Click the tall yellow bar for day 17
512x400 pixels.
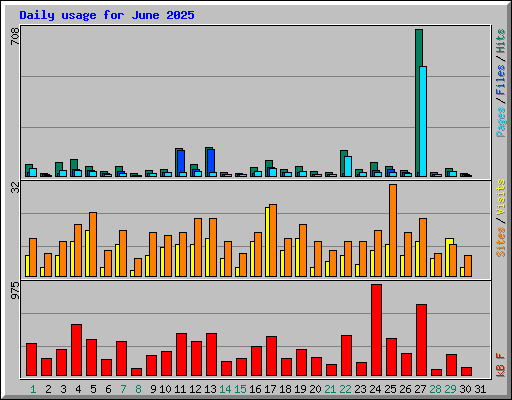pyautogui.click(x=267, y=242)
